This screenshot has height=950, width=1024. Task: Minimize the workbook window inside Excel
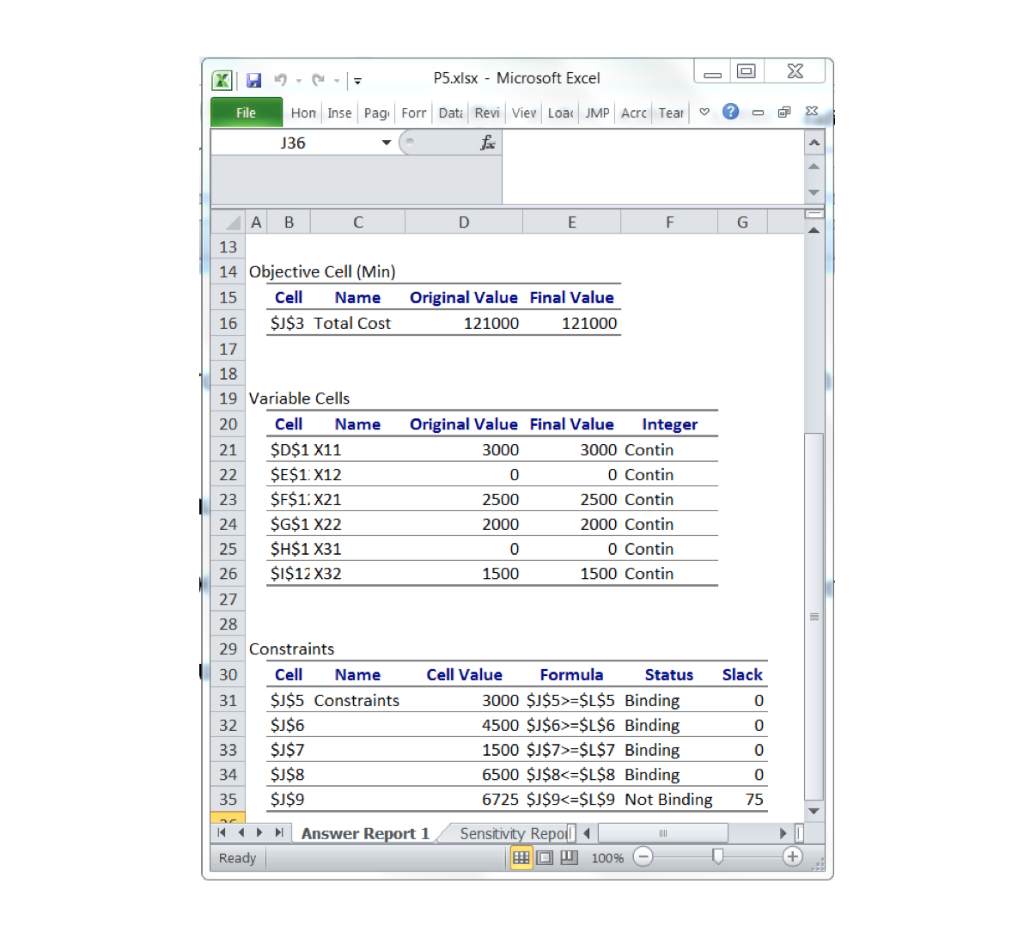pos(758,112)
